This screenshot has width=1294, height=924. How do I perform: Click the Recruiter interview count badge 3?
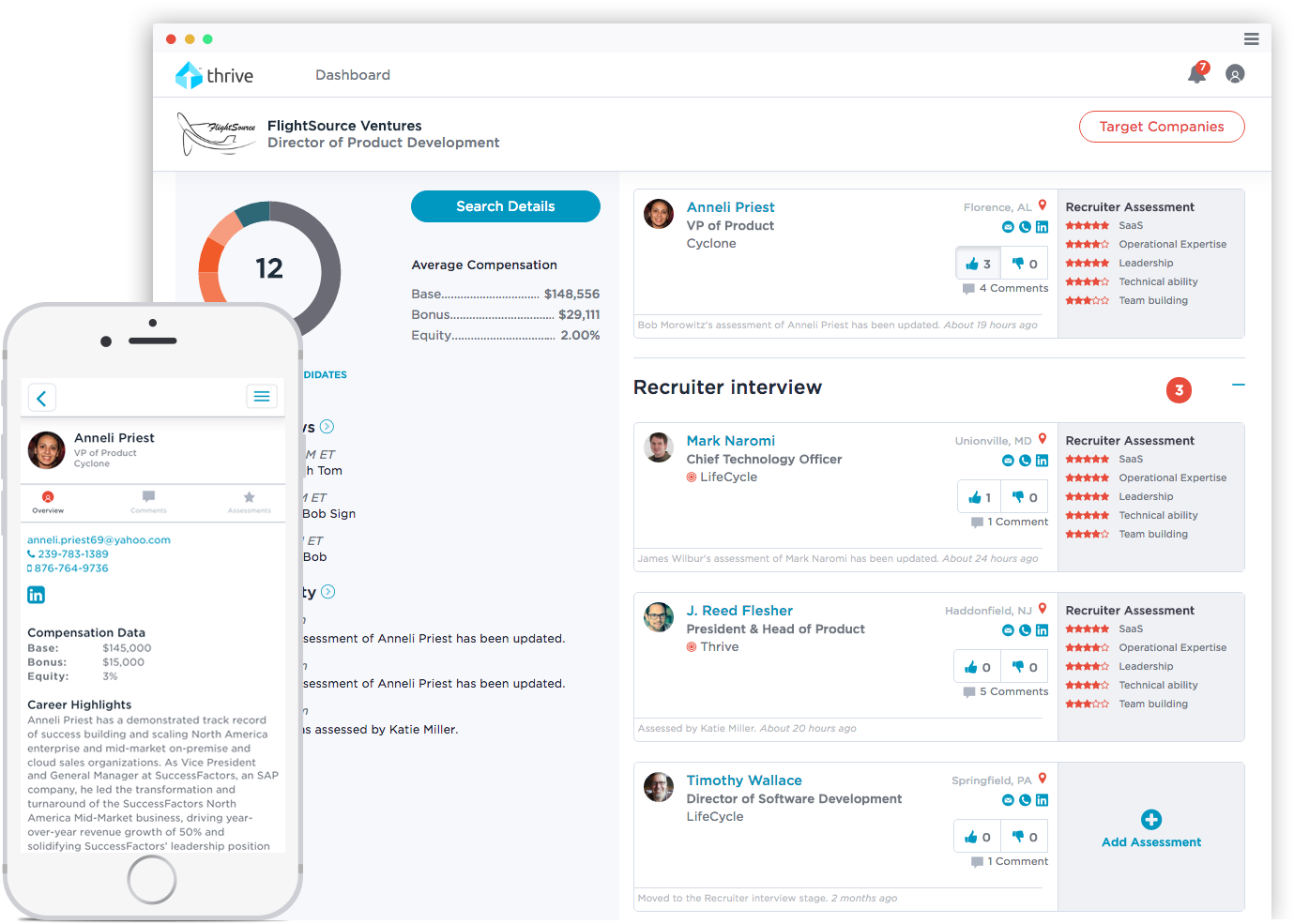1180,390
